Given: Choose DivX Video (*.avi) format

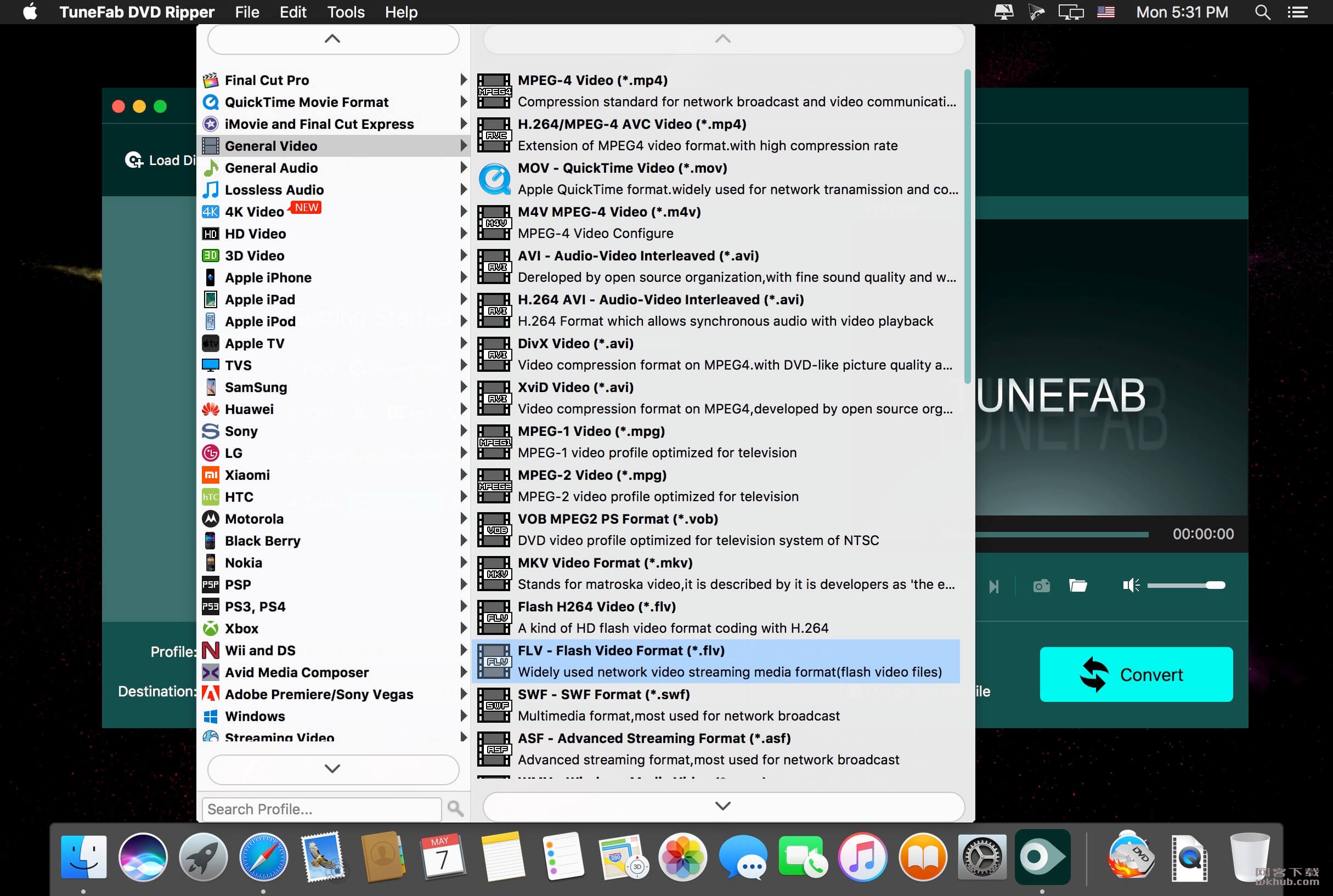Looking at the screenshot, I should click(717, 354).
